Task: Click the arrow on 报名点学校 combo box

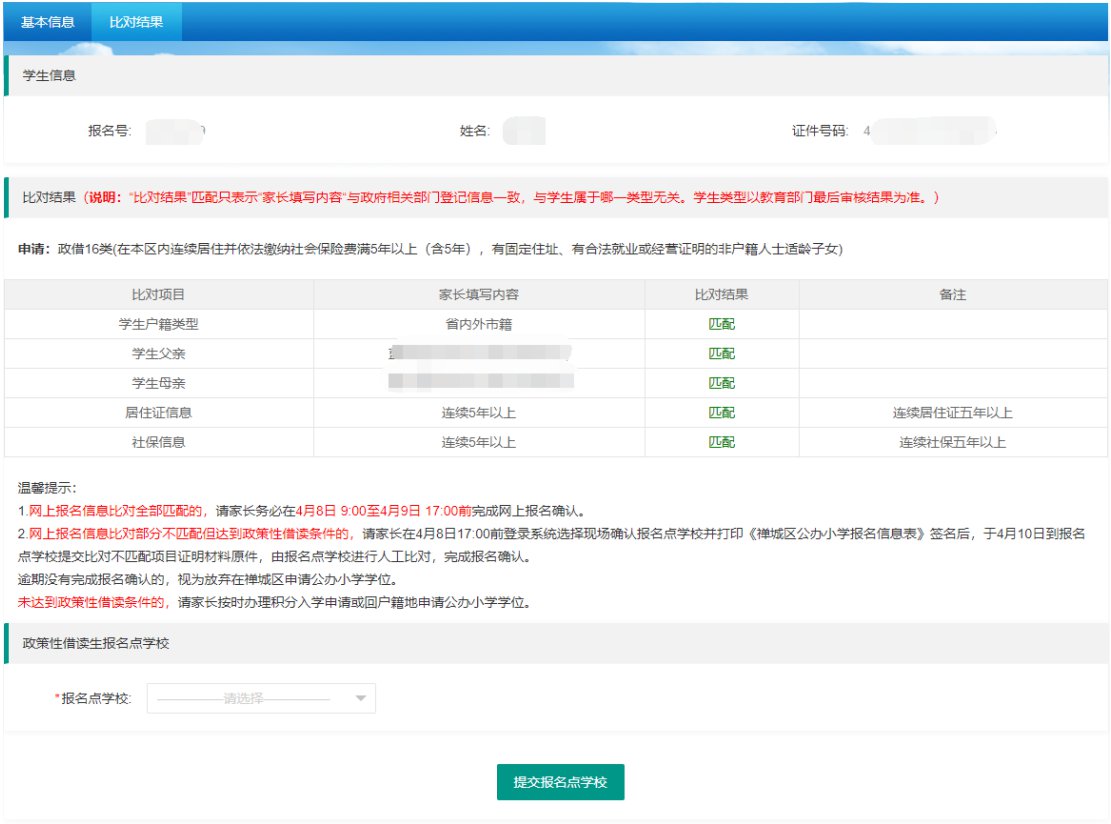Action: click(x=361, y=698)
